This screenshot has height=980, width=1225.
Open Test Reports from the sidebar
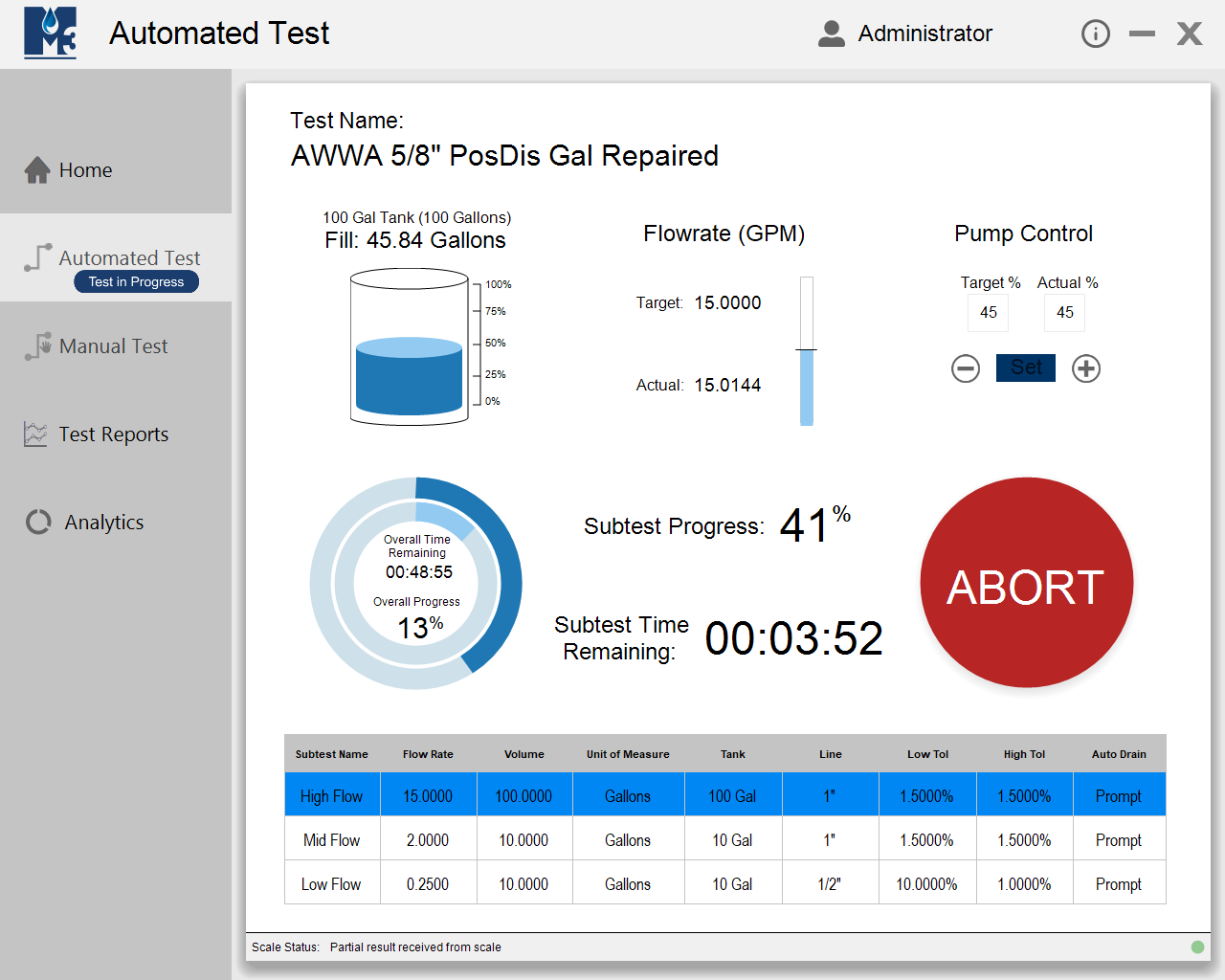pos(115,434)
